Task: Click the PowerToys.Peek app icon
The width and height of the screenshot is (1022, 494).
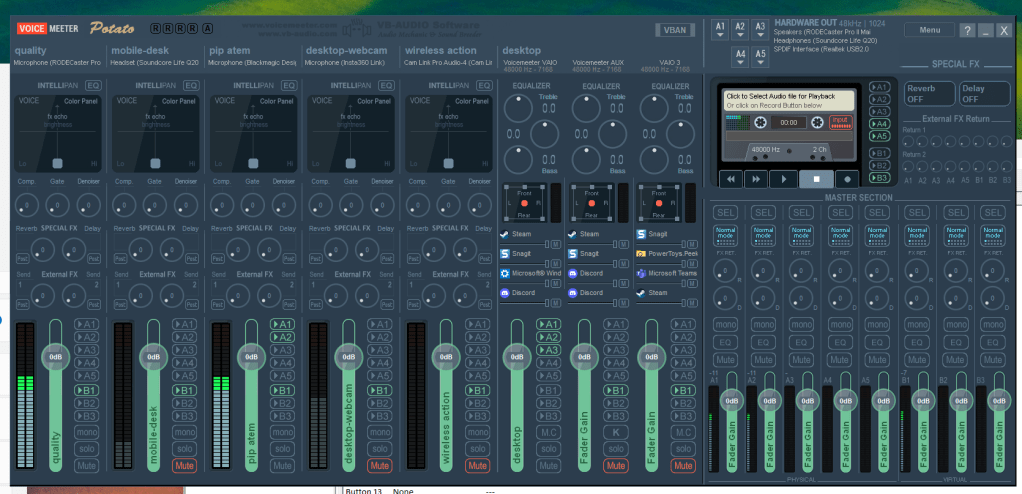Action: click(x=641, y=254)
